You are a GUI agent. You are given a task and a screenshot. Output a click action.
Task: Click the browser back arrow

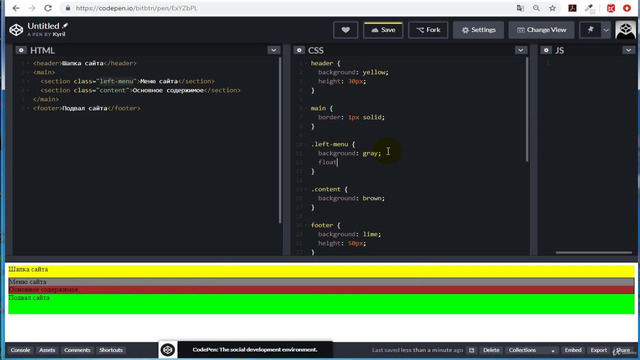(x=16, y=8)
